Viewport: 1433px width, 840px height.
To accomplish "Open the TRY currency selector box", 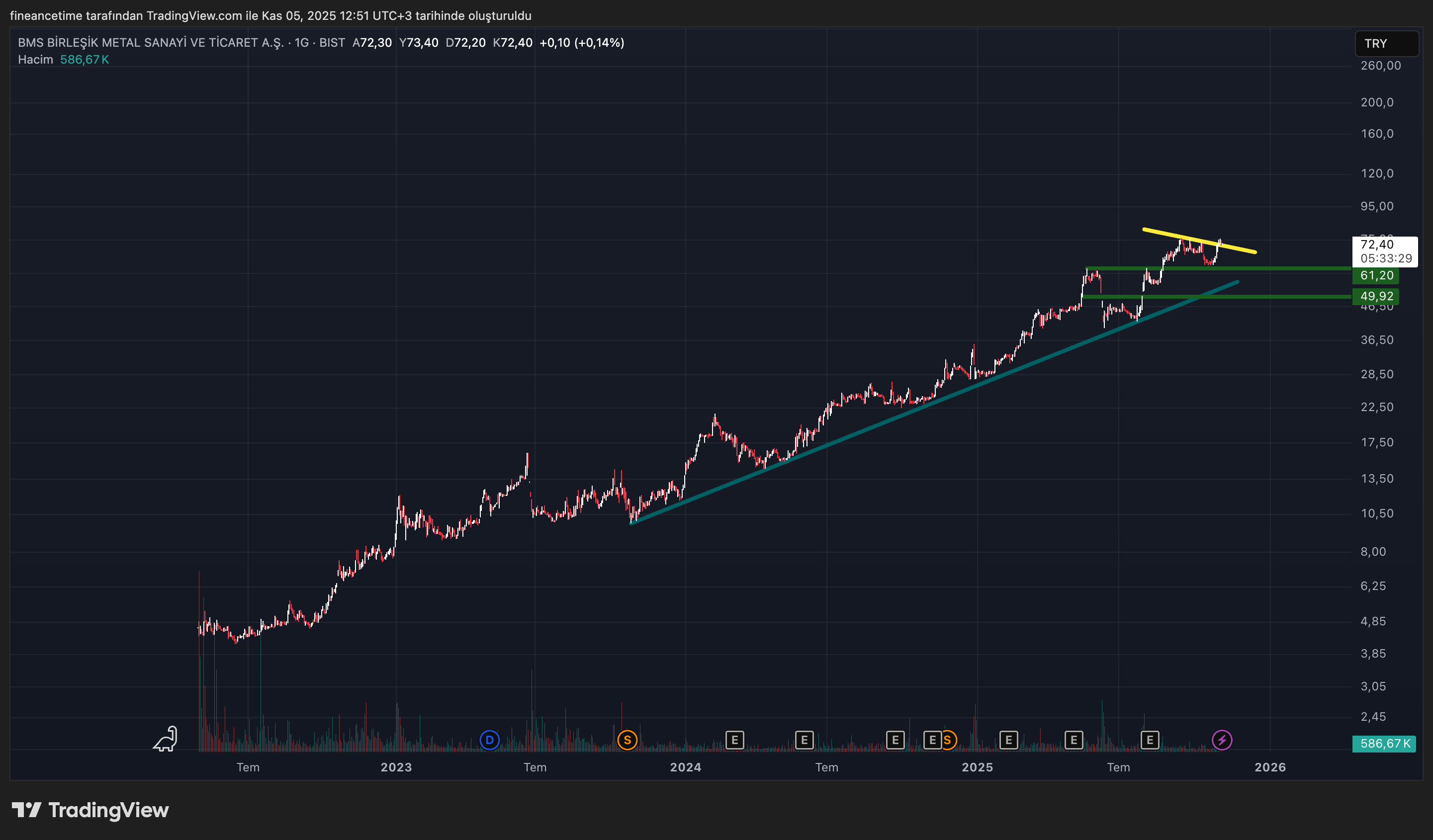I will [x=1386, y=44].
